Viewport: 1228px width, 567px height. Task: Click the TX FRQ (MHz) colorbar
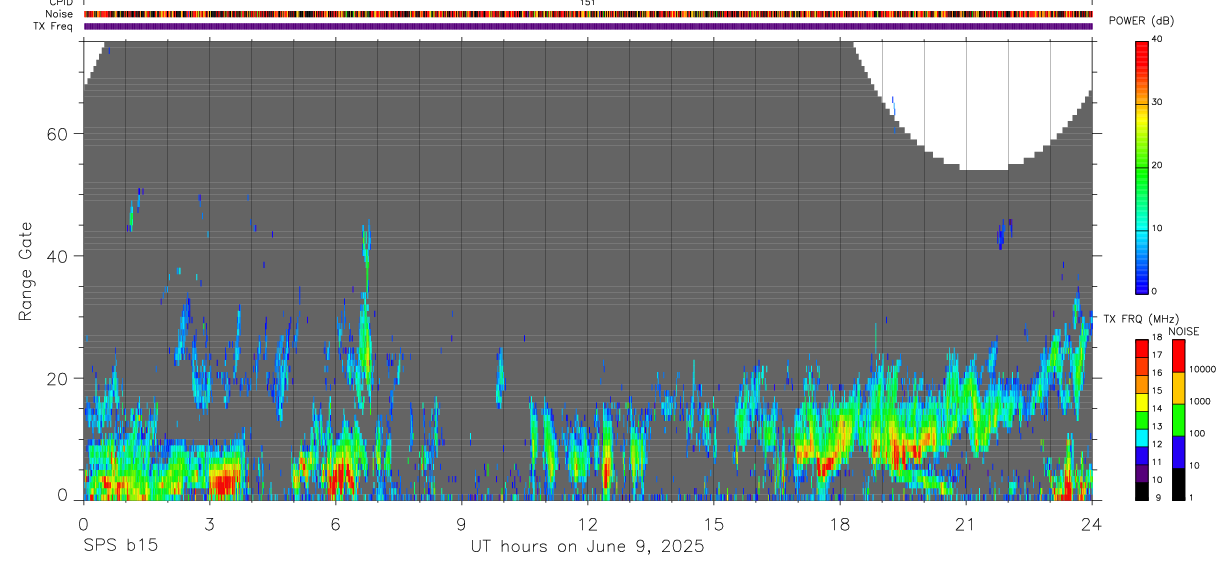(1141, 419)
